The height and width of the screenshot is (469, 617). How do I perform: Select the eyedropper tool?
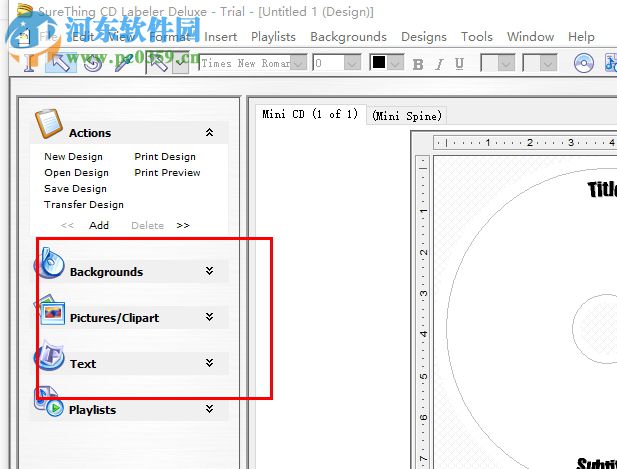(124, 63)
